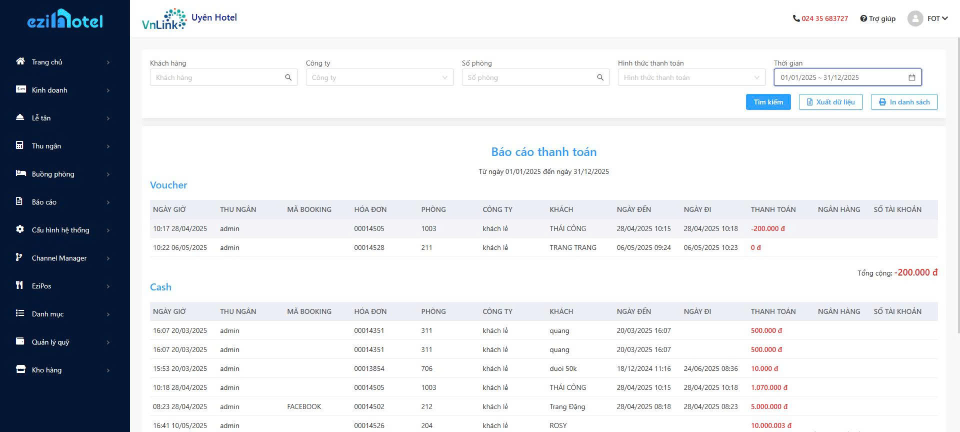The height and width of the screenshot is (432, 960).
Task: Click the Kho hàng store icon
Action: 20,370
